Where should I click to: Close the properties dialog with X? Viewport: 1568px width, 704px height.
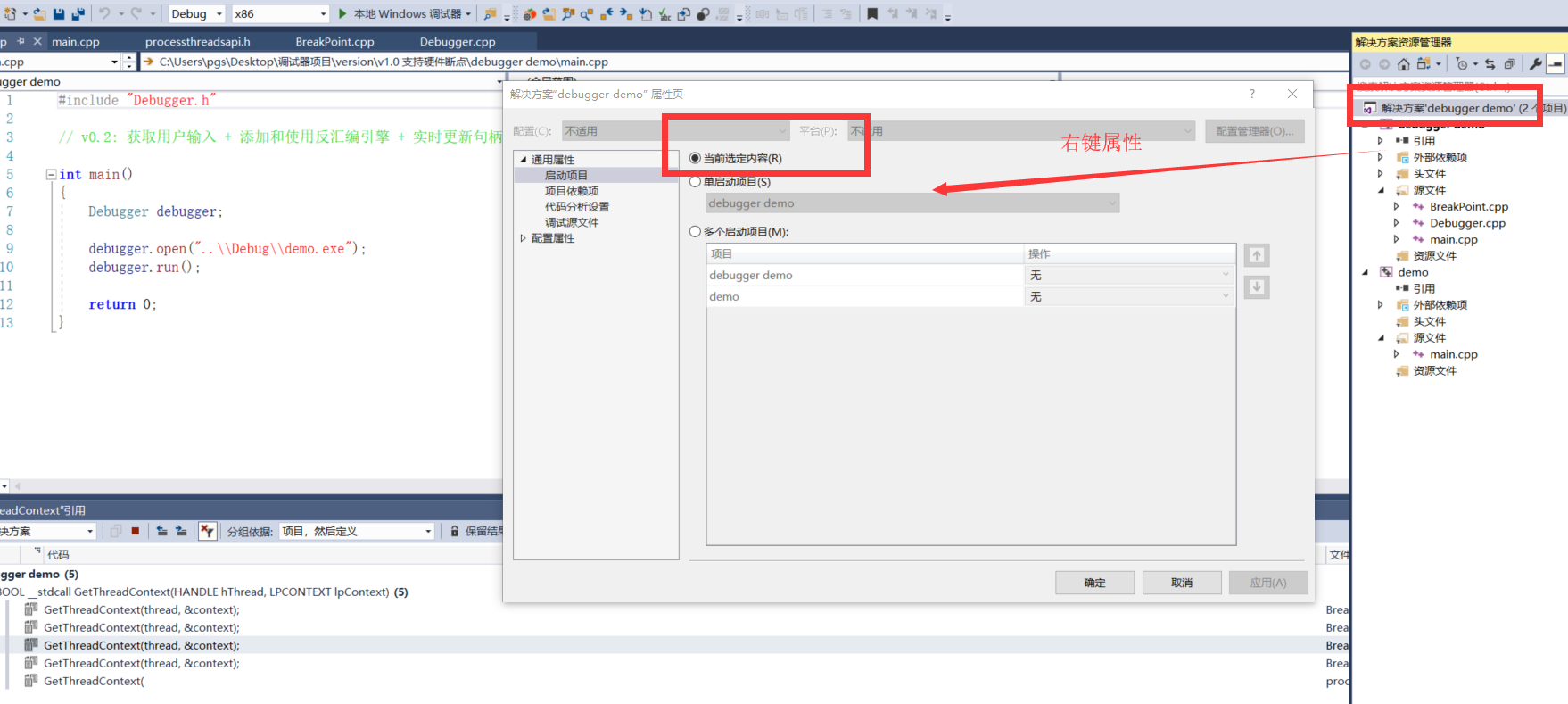[1292, 94]
